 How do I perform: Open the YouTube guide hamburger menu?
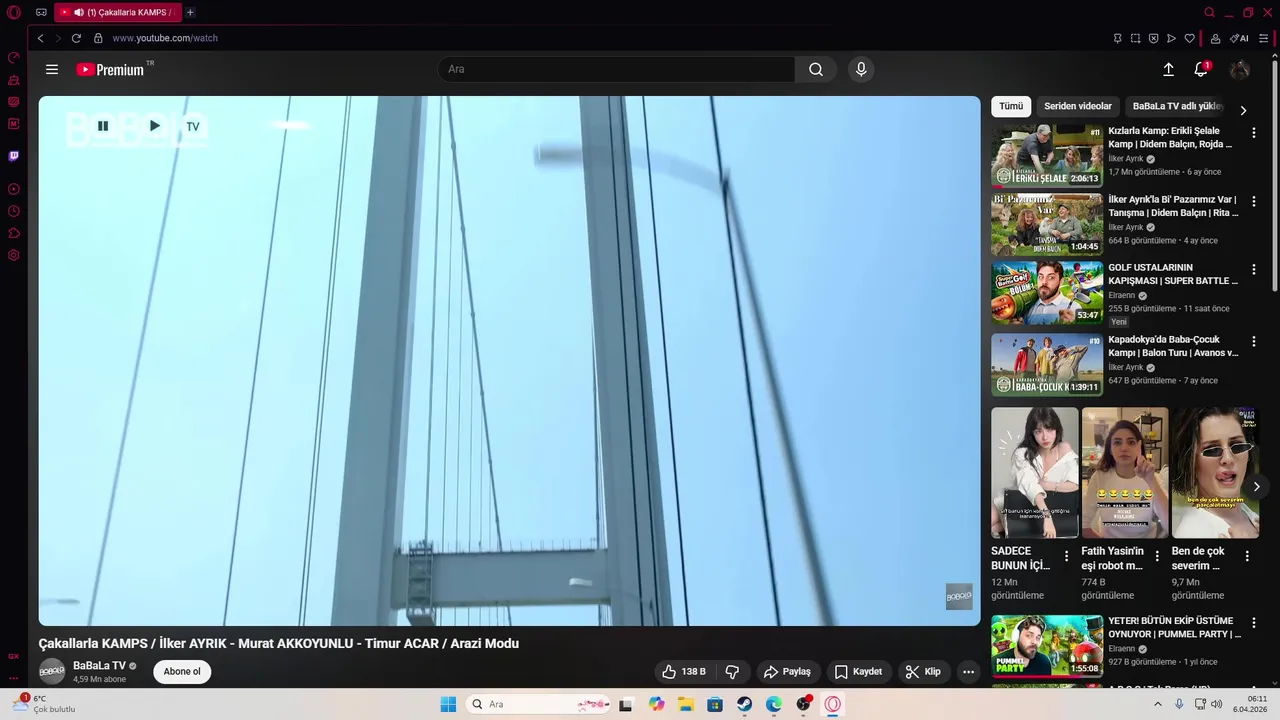tap(52, 70)
